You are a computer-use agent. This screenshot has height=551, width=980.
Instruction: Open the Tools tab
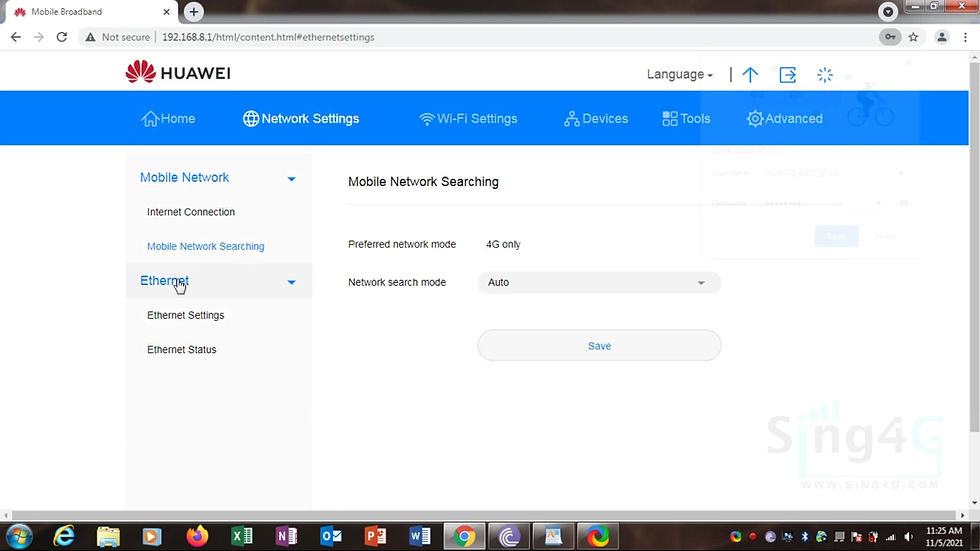point(686,119)
